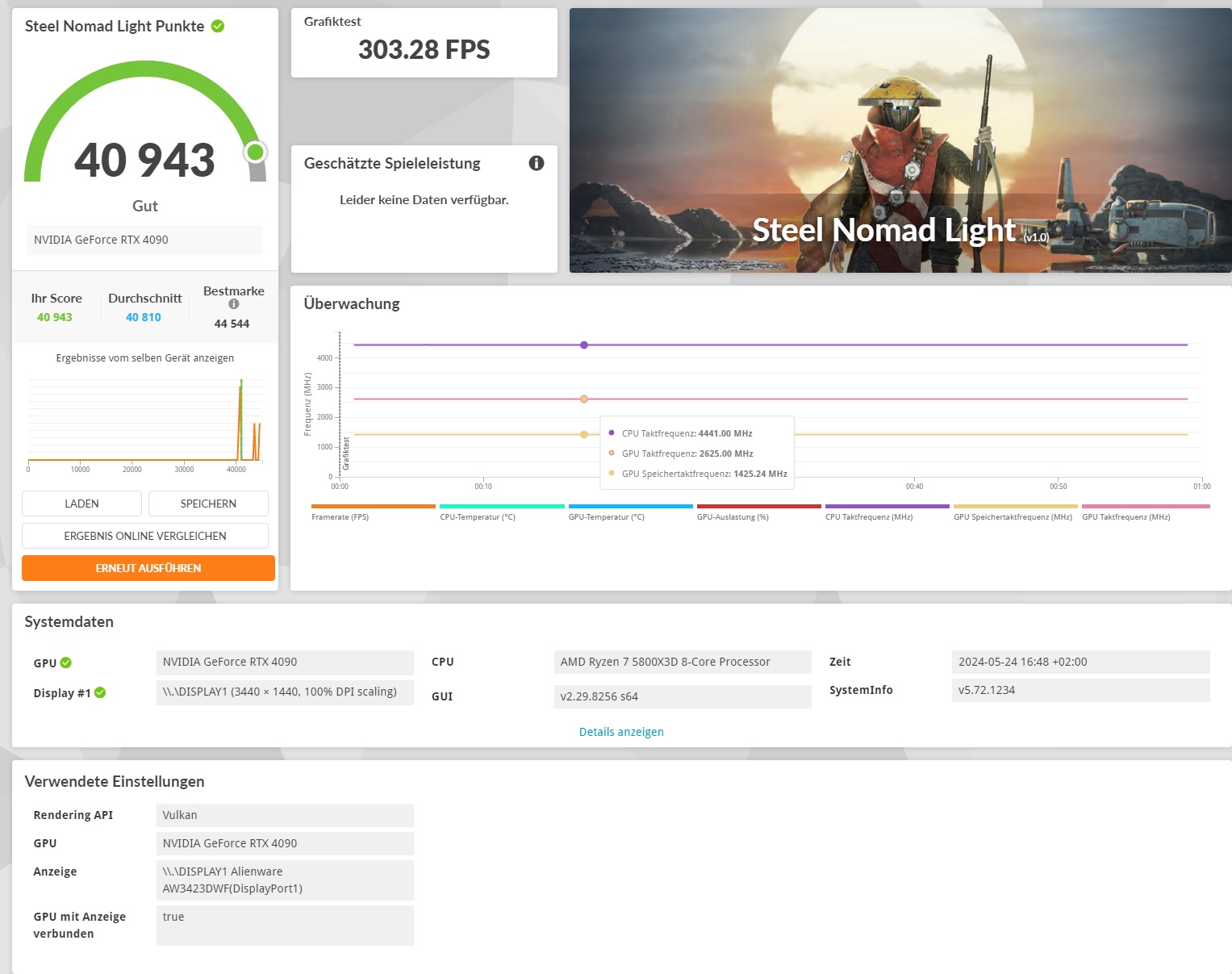Click the orange ERNEUT AUSFÜHREN button
Viewport: 1232px width, 974px height.
(148, 568)
